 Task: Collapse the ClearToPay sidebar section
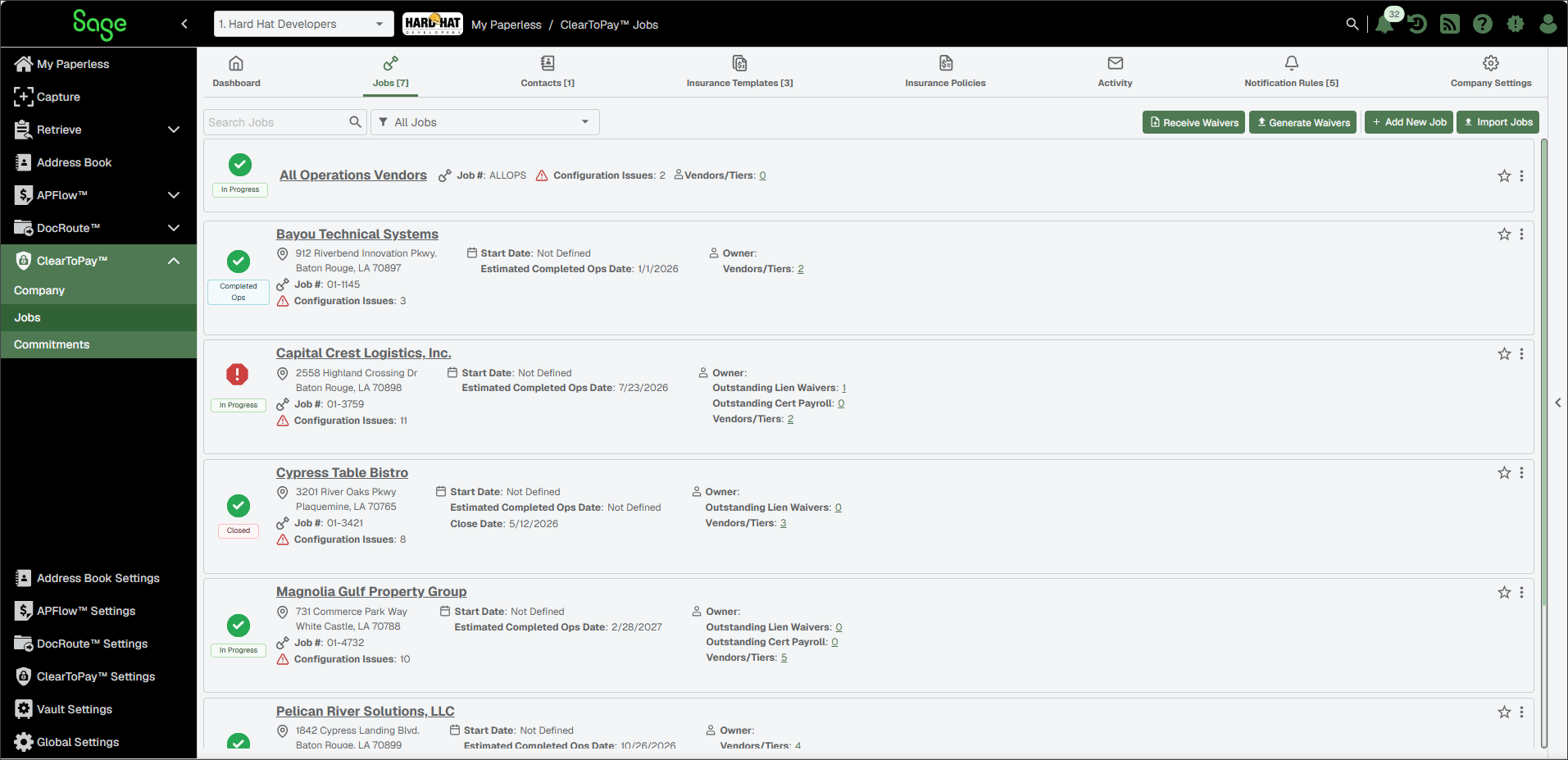174,261
